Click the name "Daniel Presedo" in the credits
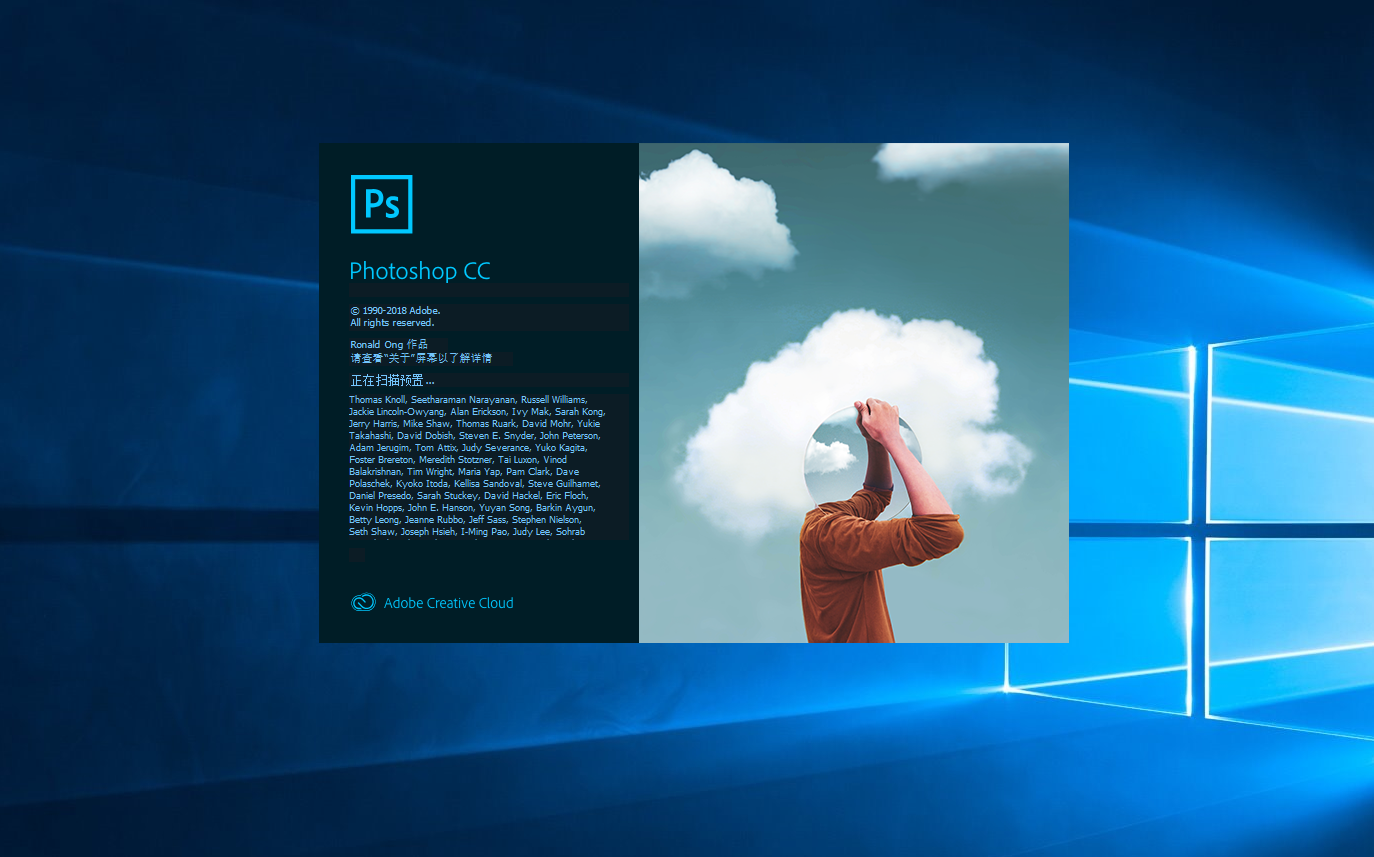The image size is (1374, 857). [380, 496]
